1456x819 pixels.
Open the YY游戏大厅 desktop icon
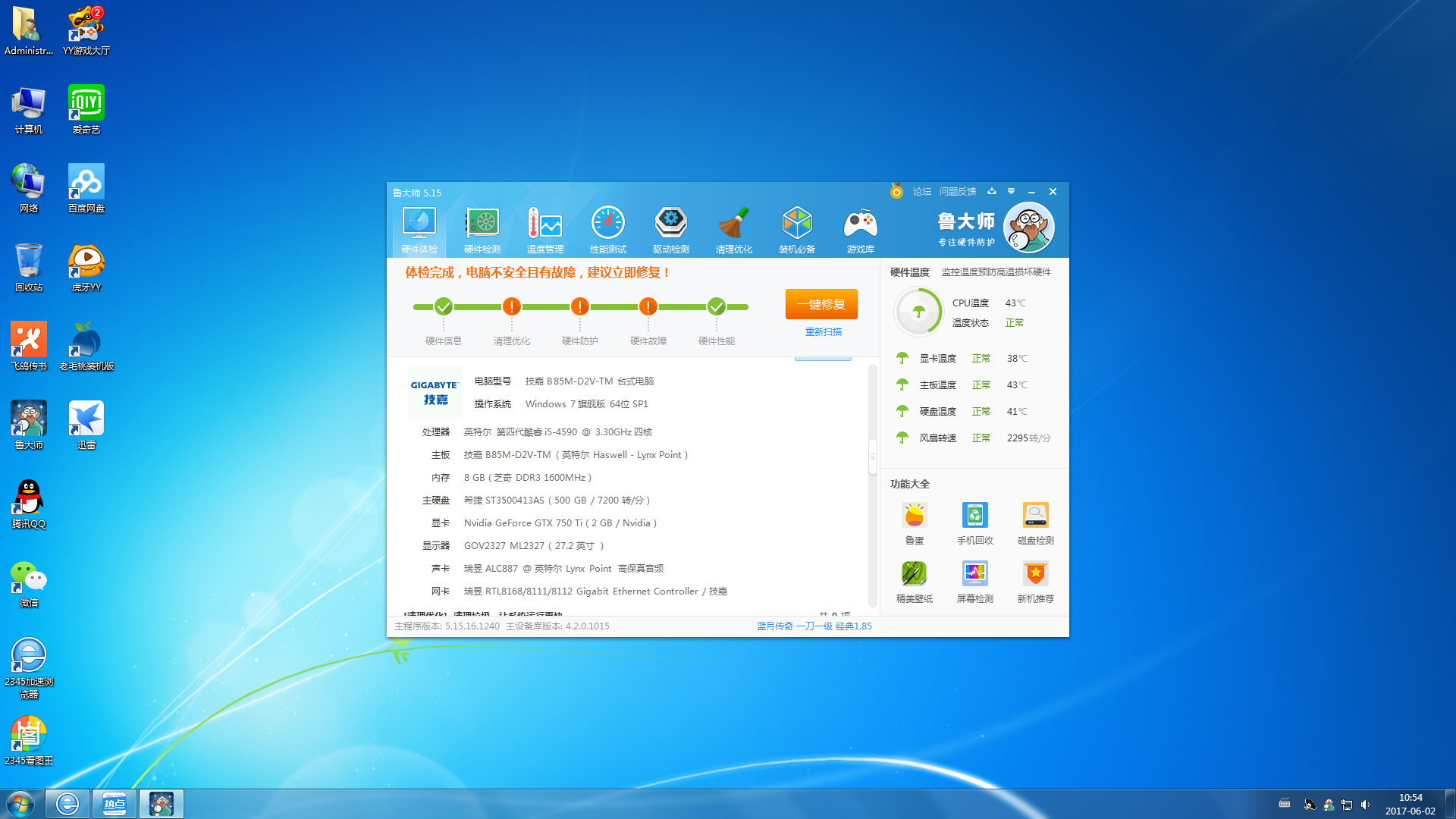86,31
